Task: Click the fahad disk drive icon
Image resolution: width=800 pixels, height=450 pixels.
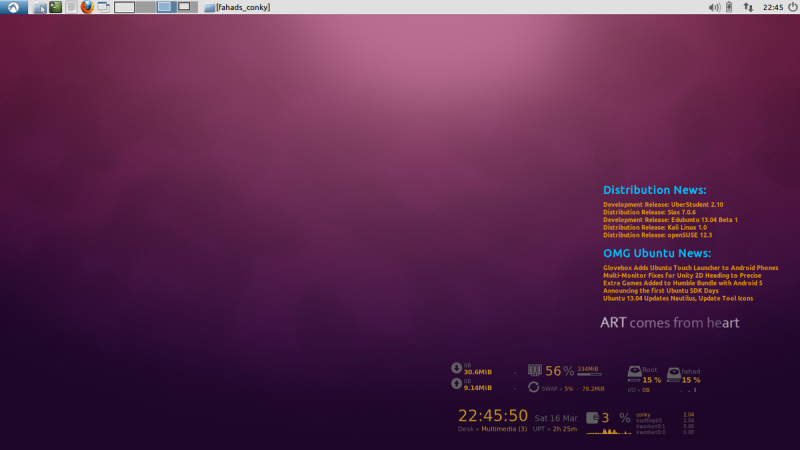Action: click(x=673, y=375)
